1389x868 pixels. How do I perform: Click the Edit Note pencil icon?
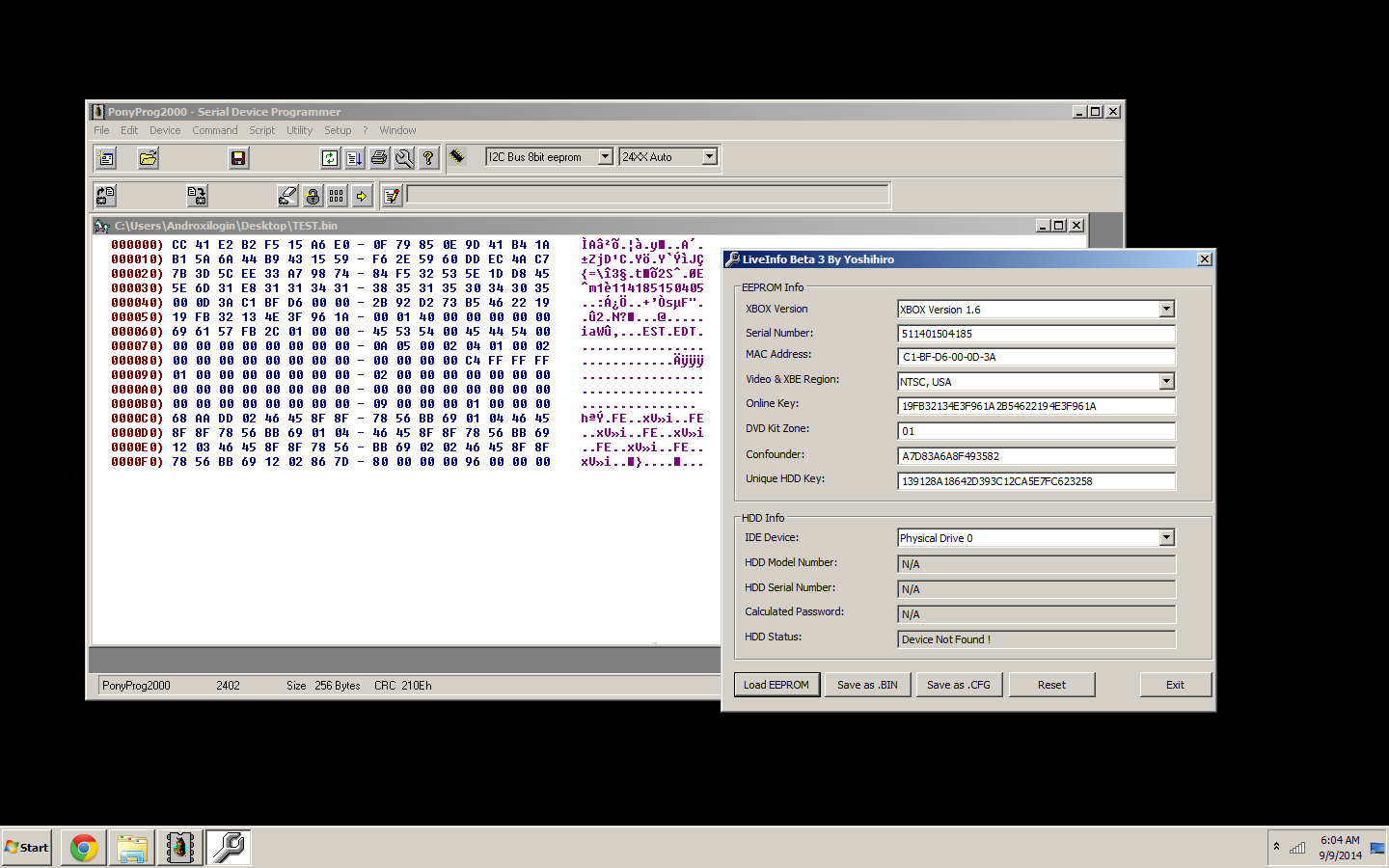(392, 196)
